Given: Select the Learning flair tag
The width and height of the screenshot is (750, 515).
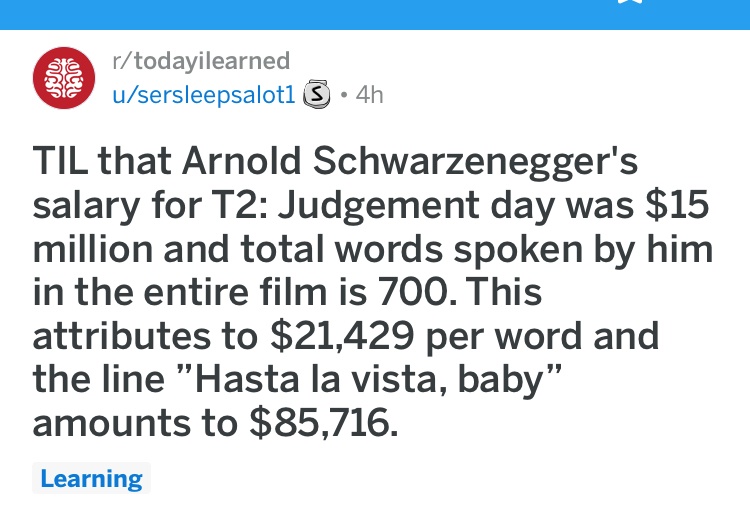Looking at the screenshot, I should tap(91, 478).
